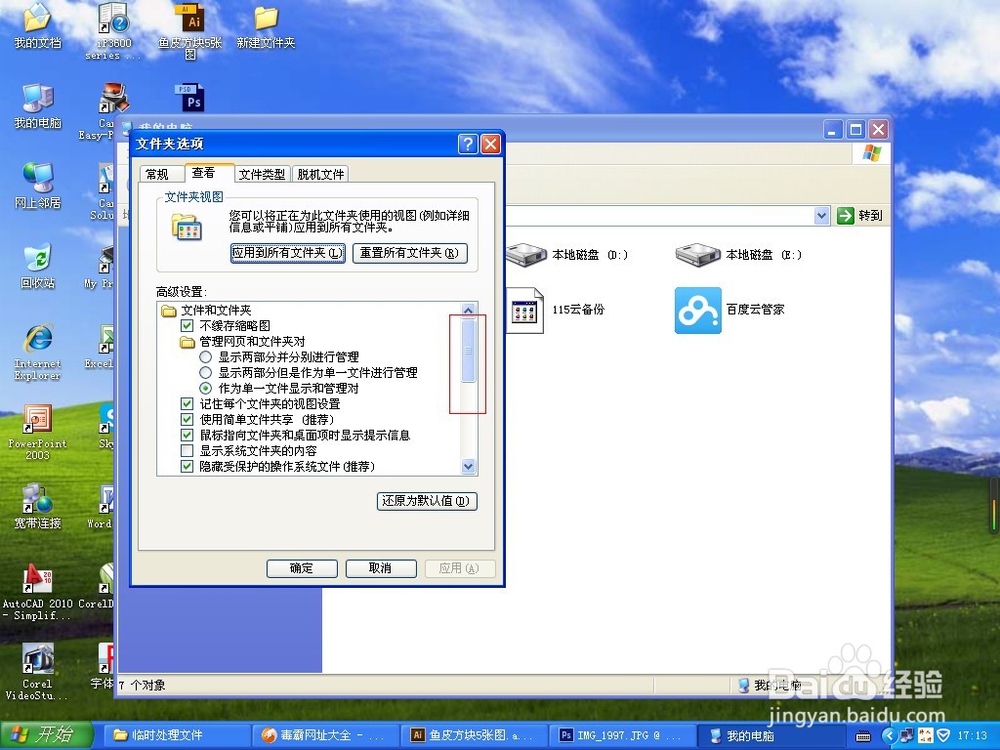Open the address bar dropdown arrow
The image size is (1000, 750).
pos(821,215)
